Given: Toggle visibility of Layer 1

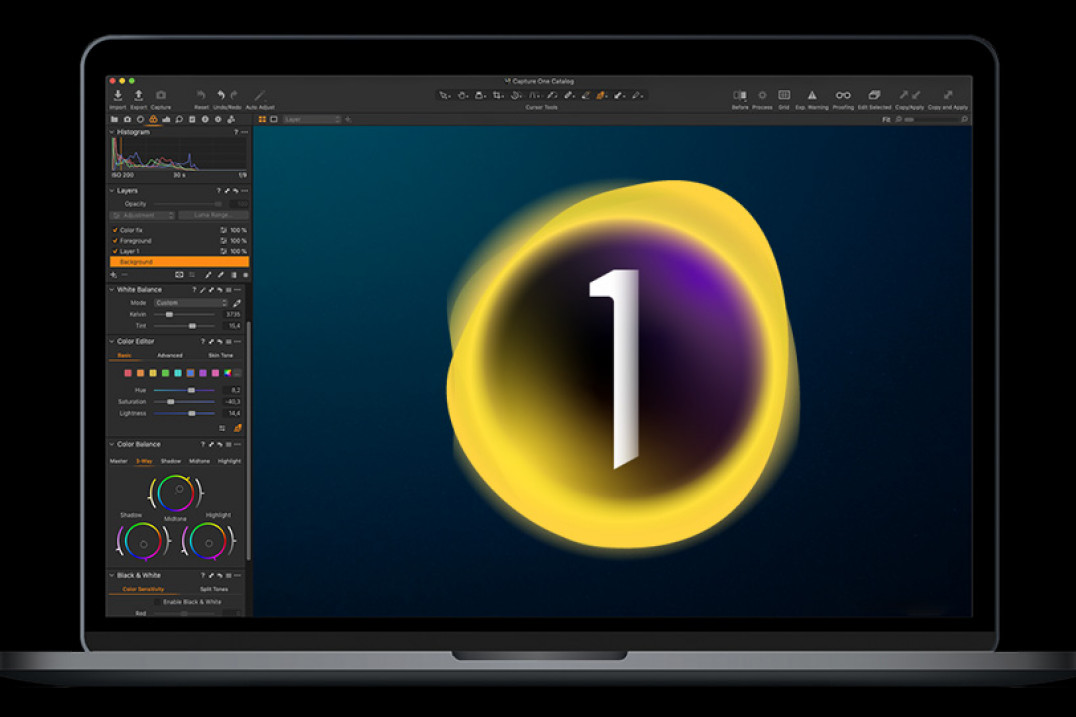Looking at the screenshot, I should tap(114, 251).
